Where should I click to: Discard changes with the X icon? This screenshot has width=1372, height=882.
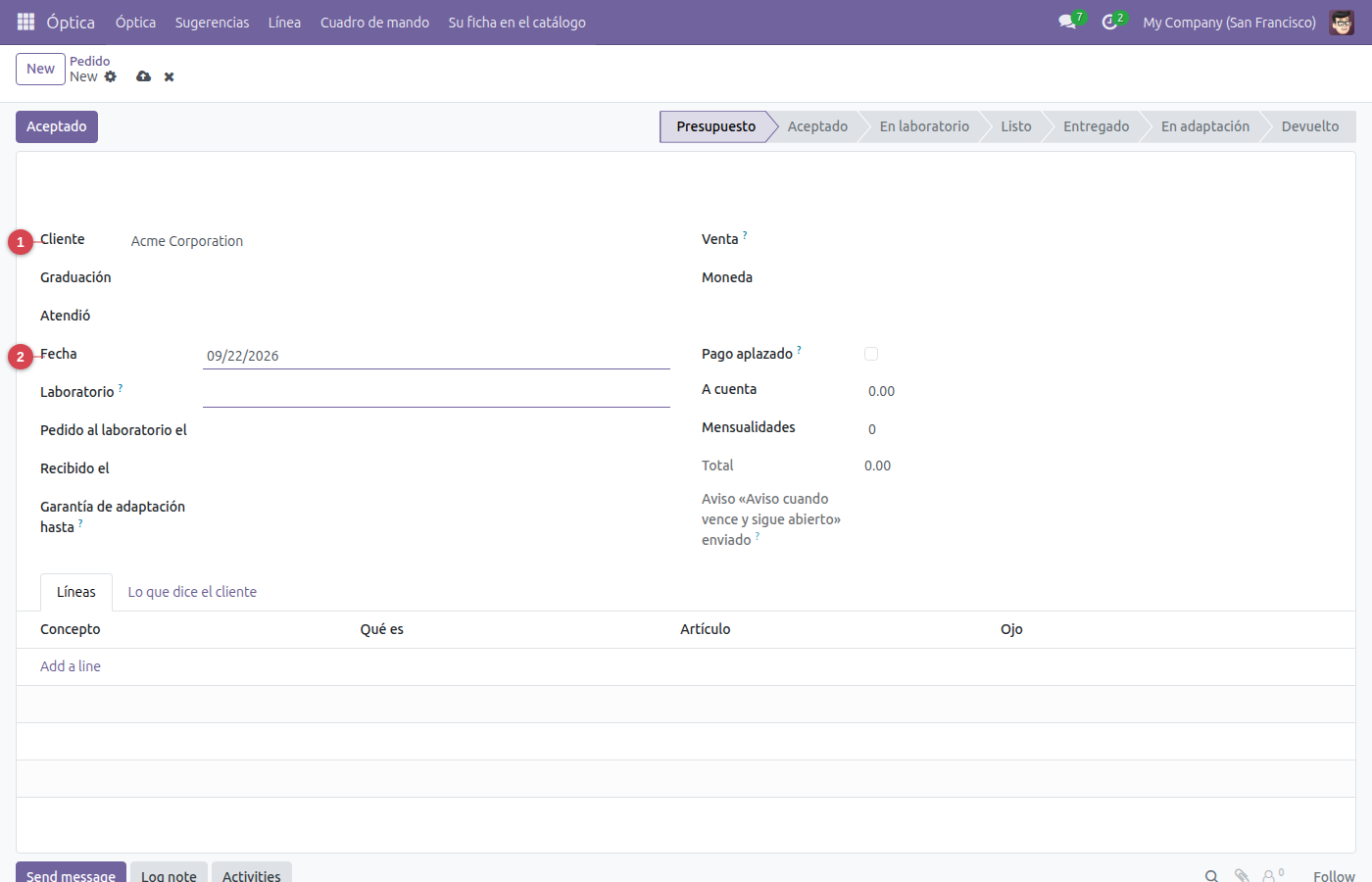point(169,76)
